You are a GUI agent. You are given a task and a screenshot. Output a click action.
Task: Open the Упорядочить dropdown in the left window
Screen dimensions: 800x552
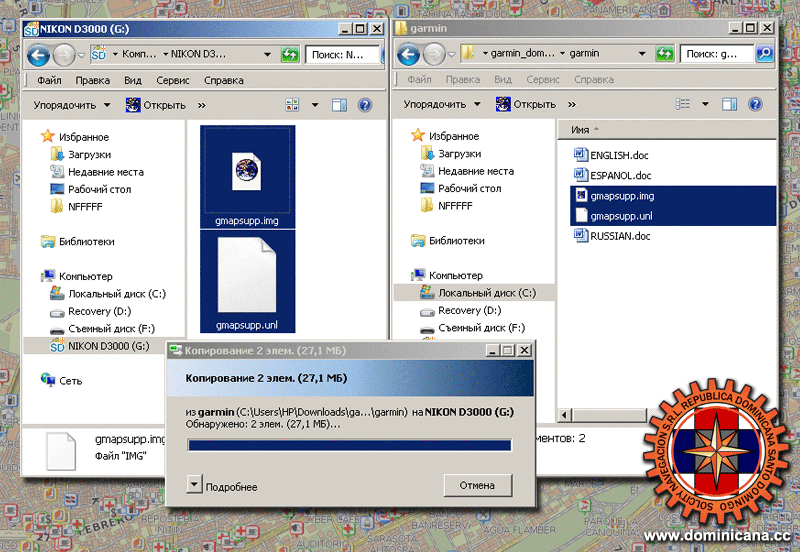[x=70, y=104]
